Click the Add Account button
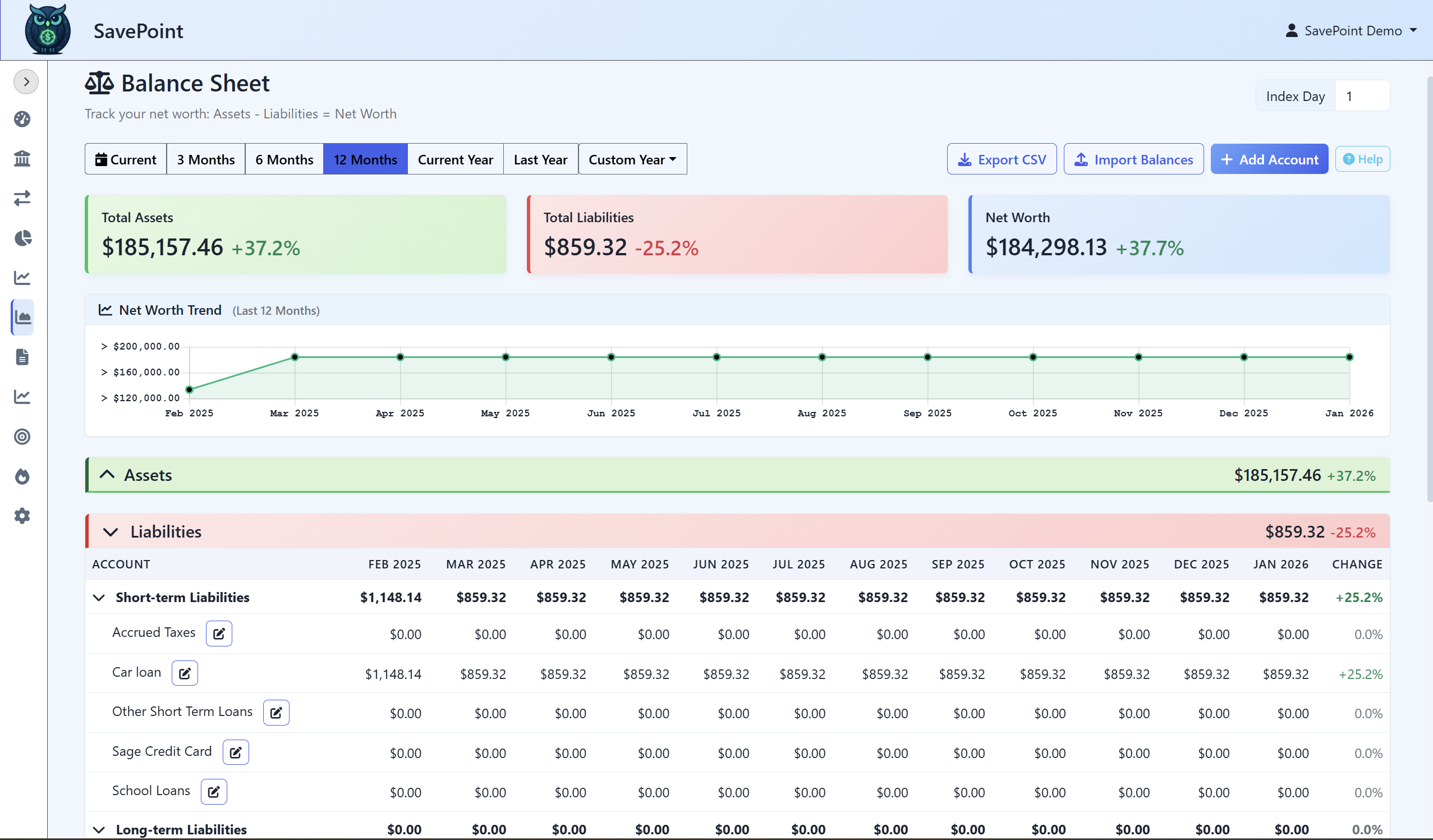Screen dimensions: 1433x840 coord(1270,159)
